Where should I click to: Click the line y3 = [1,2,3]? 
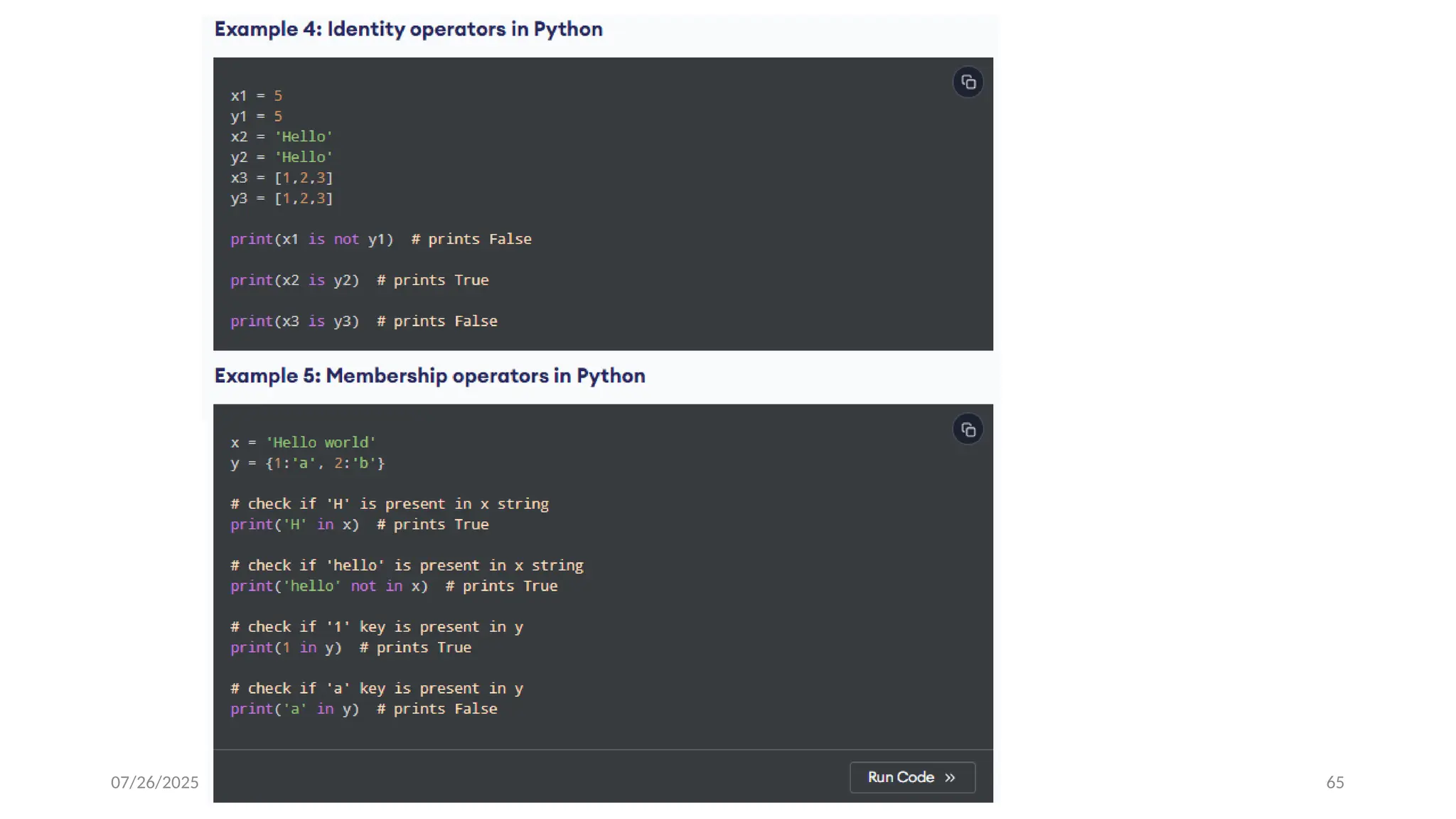pos(282,198)
